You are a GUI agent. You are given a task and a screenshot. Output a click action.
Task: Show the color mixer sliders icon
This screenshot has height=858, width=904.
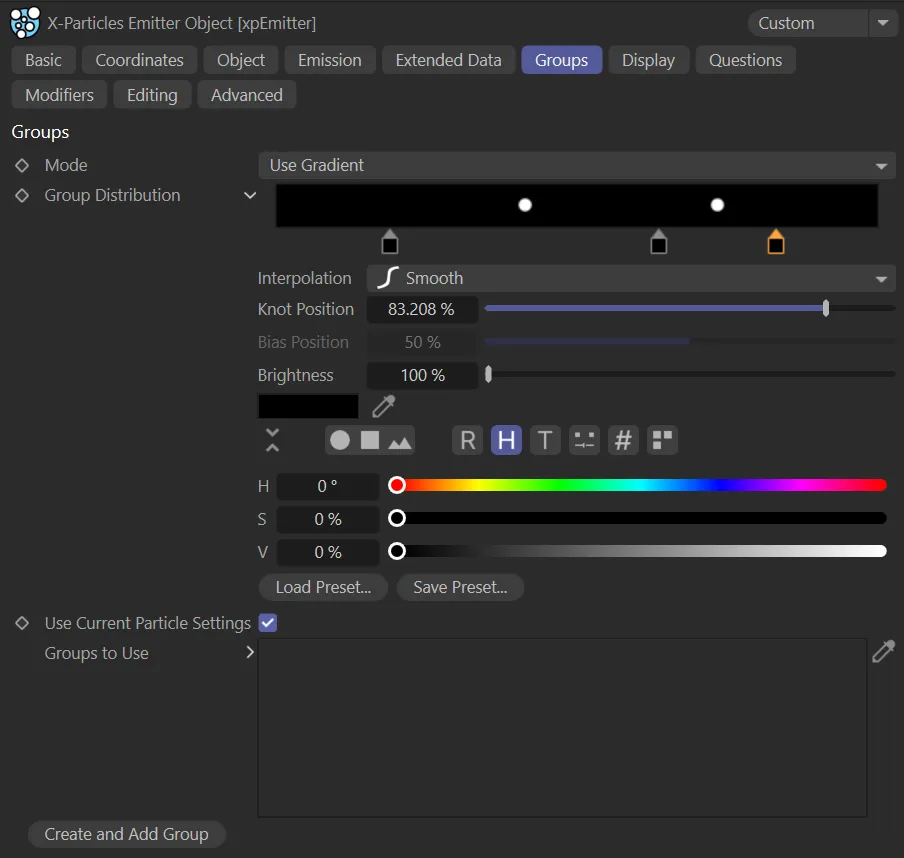click(584, 440)
